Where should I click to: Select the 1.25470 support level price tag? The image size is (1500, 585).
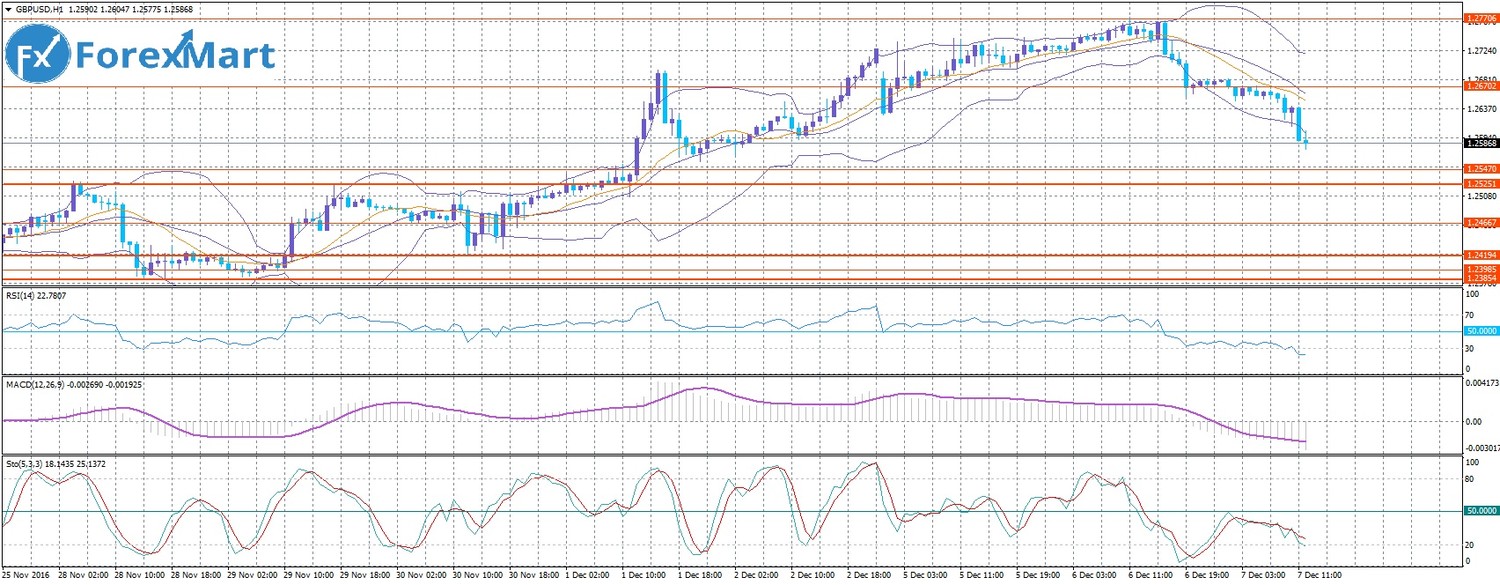tap(1479, 169)
